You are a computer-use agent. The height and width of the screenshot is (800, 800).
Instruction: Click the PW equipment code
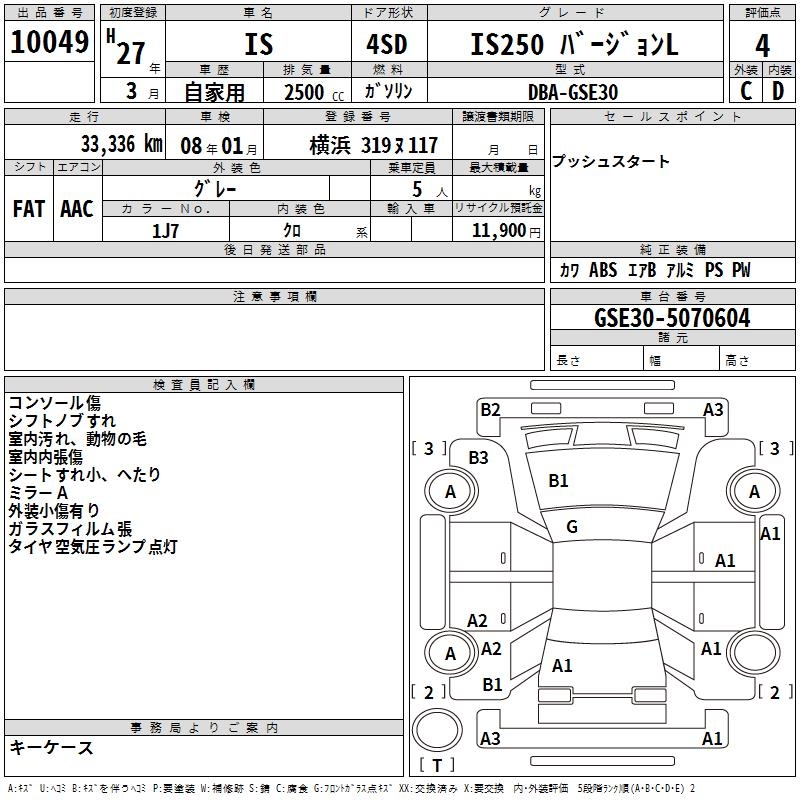point(741,270)
